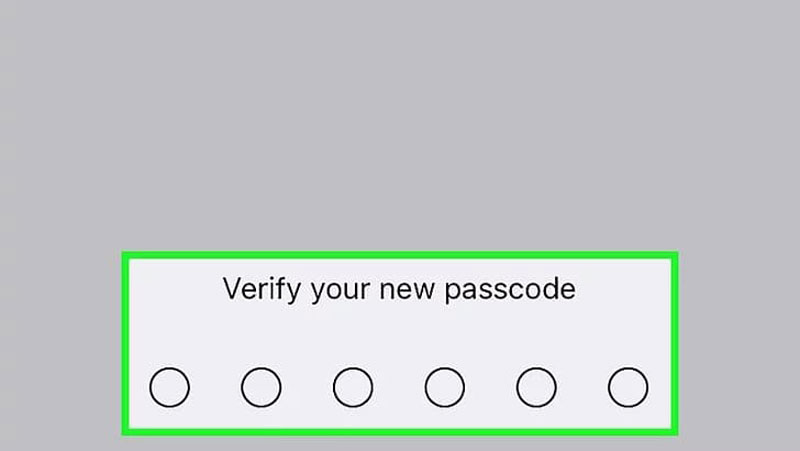Screen dimensions: 800x451
Task: Click the gap between third and fourth circles
Action: pos(399,387)
